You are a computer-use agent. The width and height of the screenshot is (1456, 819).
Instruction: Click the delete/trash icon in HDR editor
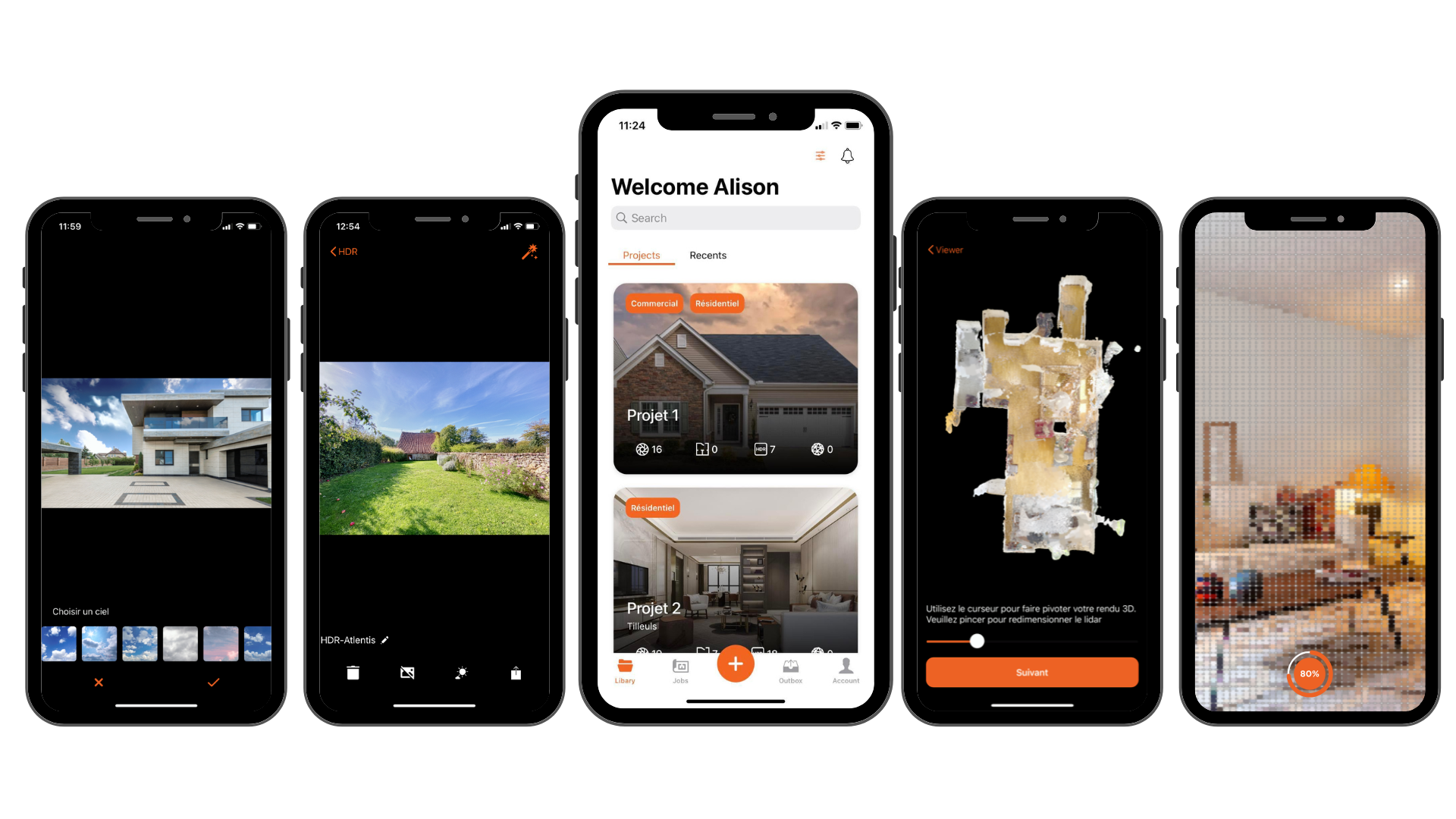353,673
